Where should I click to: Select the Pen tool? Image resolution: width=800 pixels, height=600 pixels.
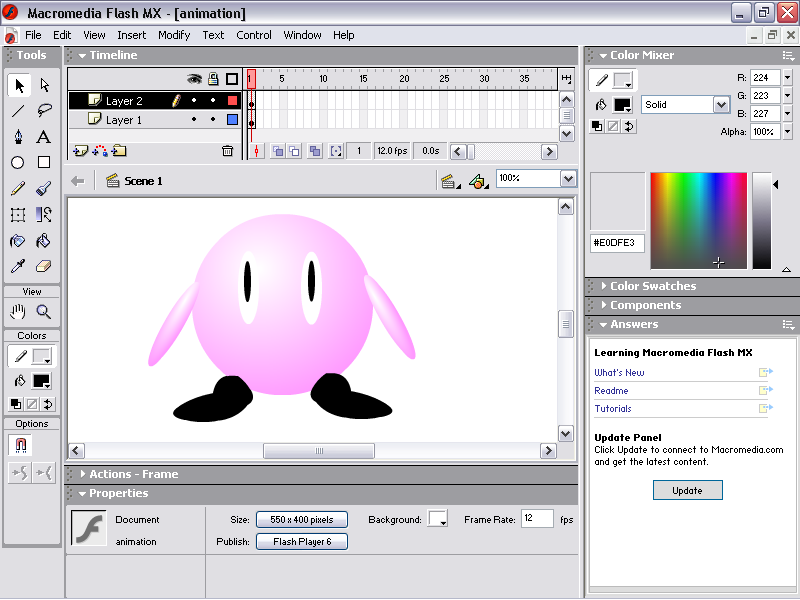click(x=18, y=137)
